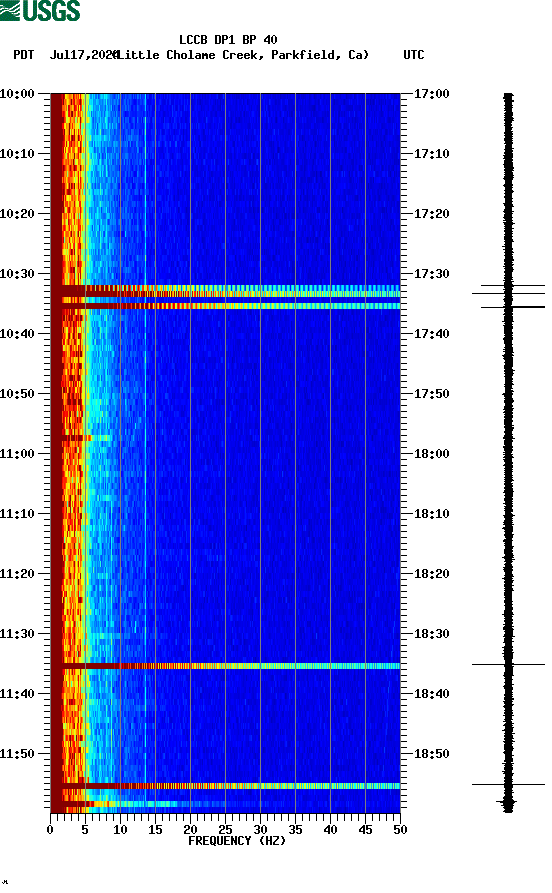Click the '5' Hz frequency axis label
Viewport: 552px width, 893px height.
[85, 830]
